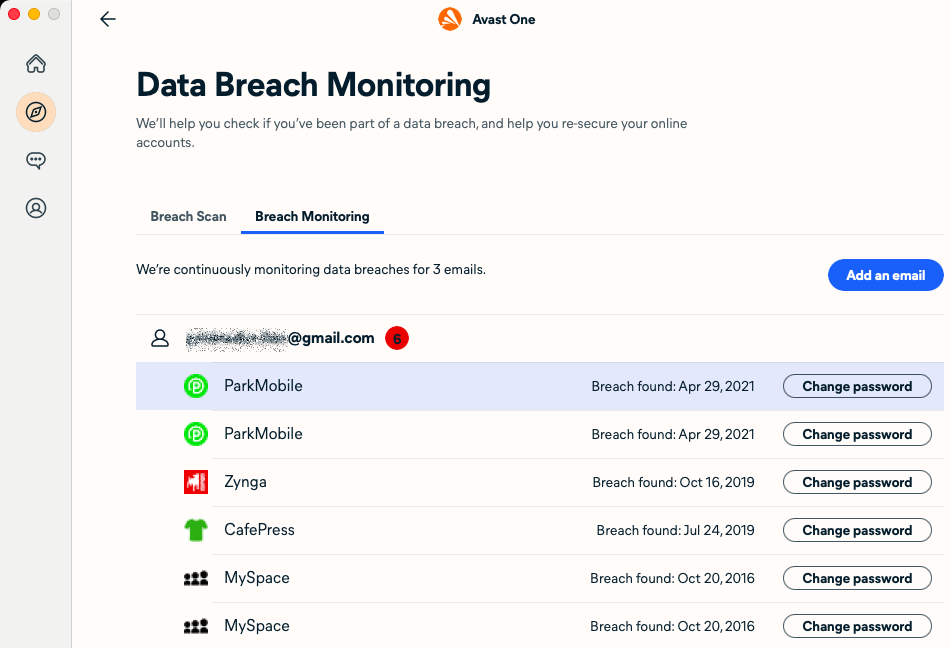Click the Zynga breach icon
Screen dimensions: 950x648
click(196, 482)
